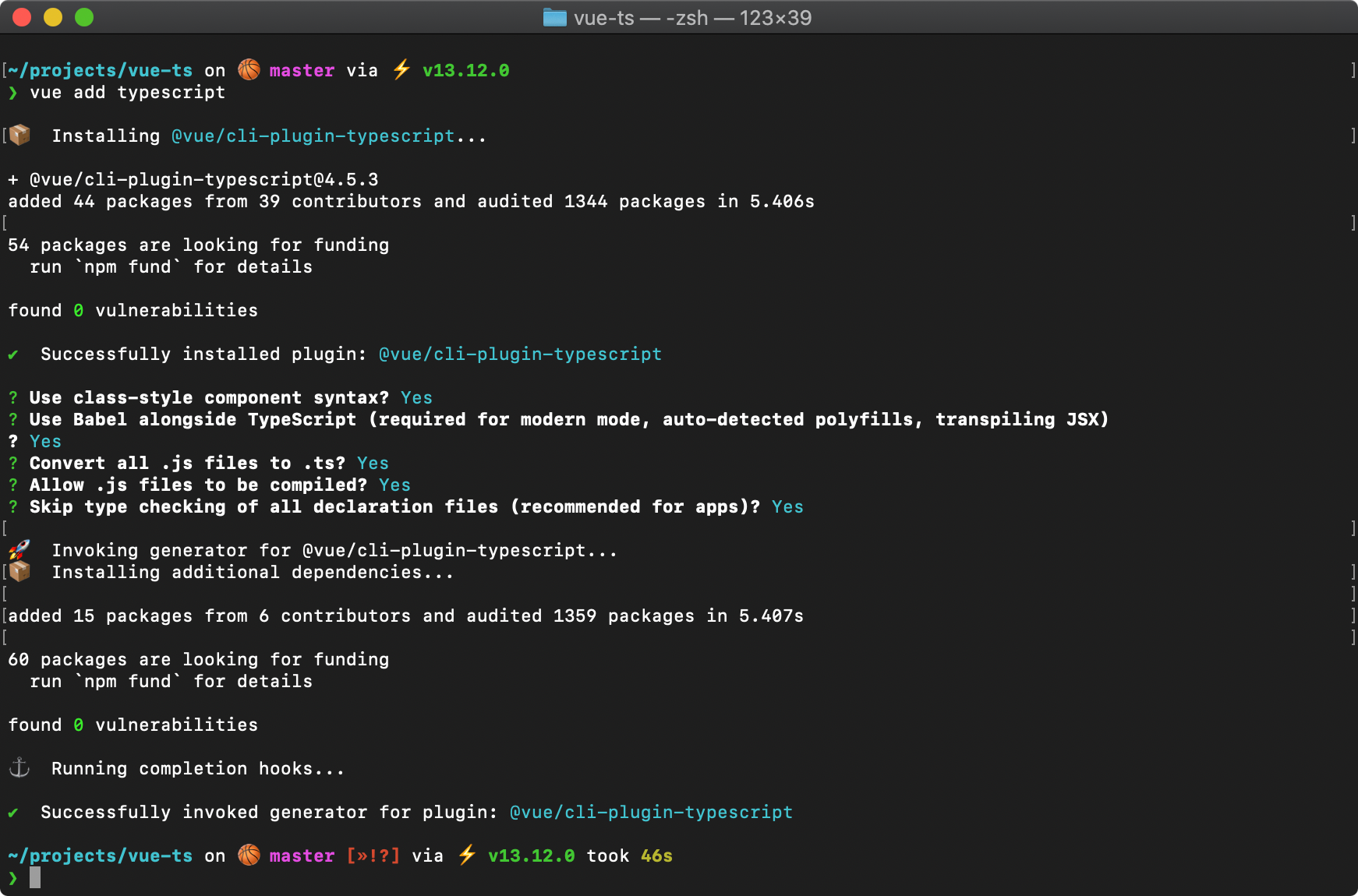
Task: Click the anchor icon near Running completion hooks
Action: [x=19, y=767]
